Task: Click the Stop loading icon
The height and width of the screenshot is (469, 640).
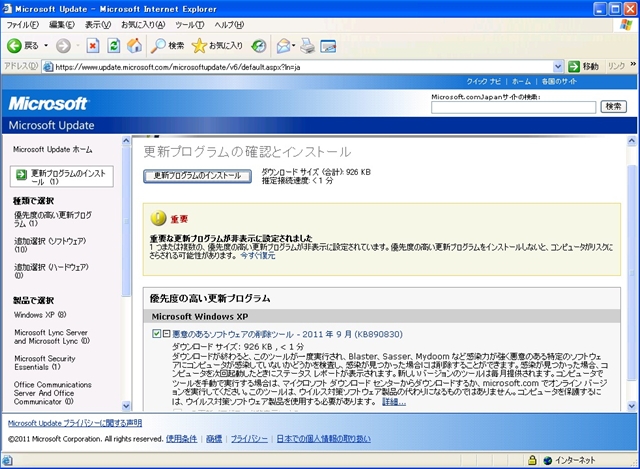Action: [93, 46]
